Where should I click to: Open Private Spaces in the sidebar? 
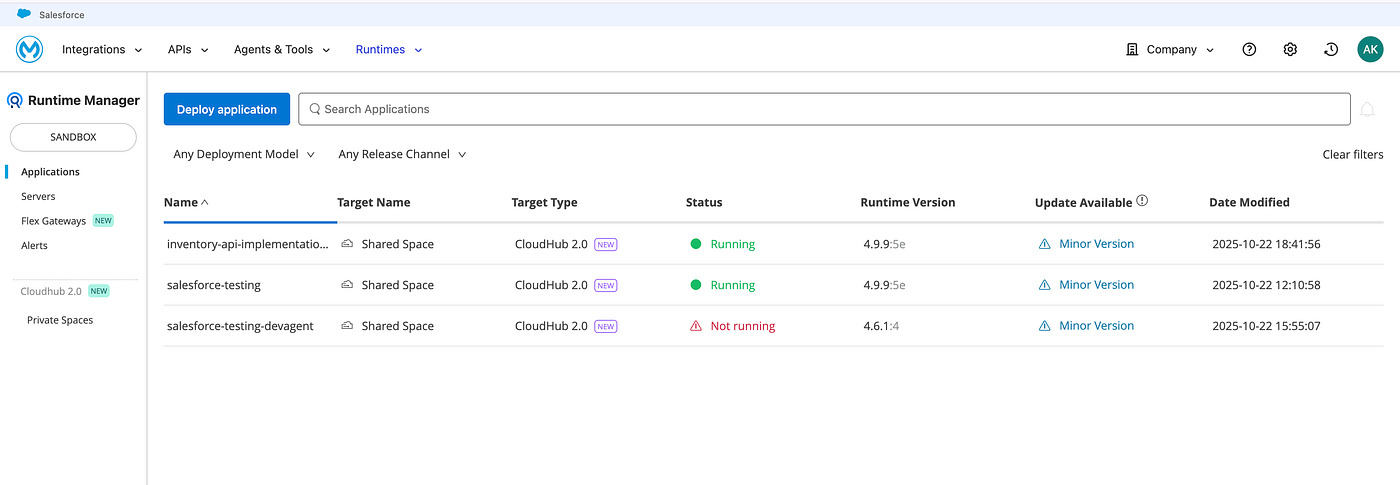click(x=60, y=320)
